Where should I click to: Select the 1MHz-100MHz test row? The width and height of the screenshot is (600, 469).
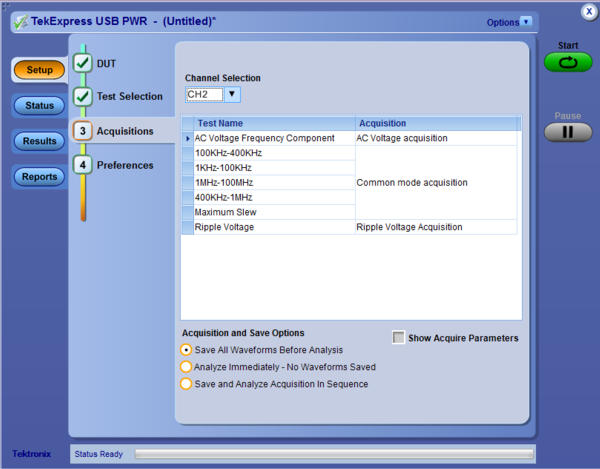point(274,183)
